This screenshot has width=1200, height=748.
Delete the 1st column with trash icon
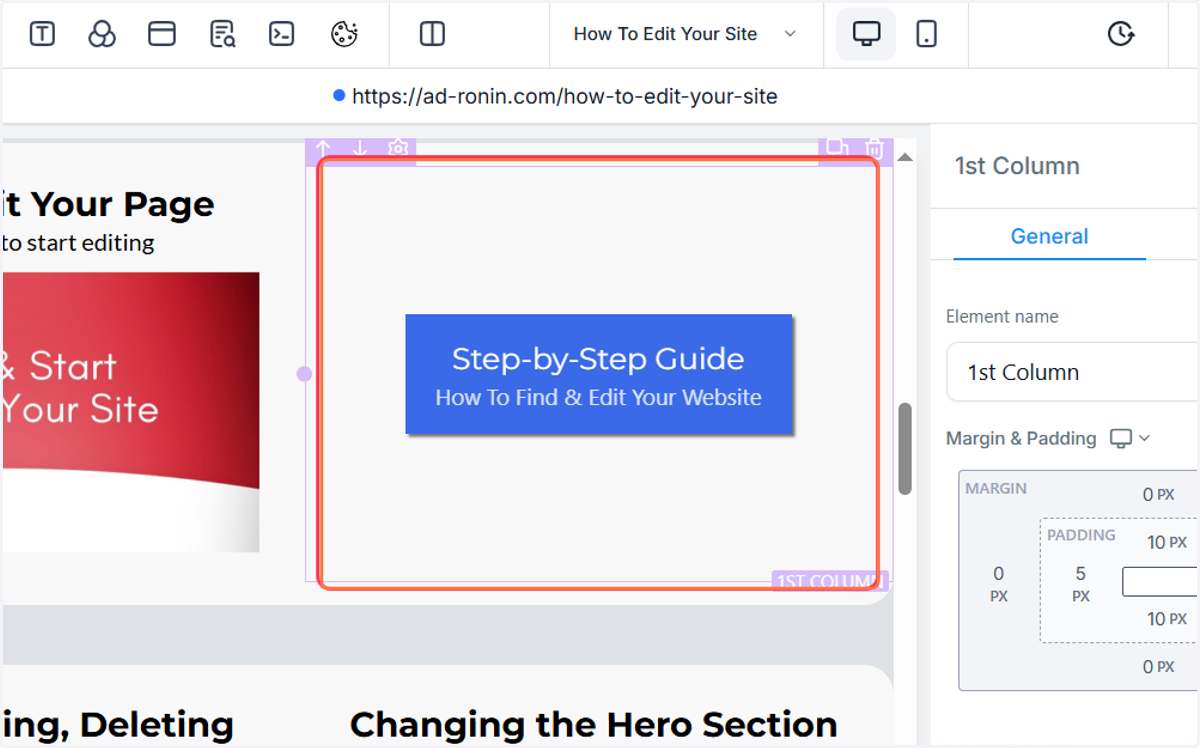click(874, 148)
